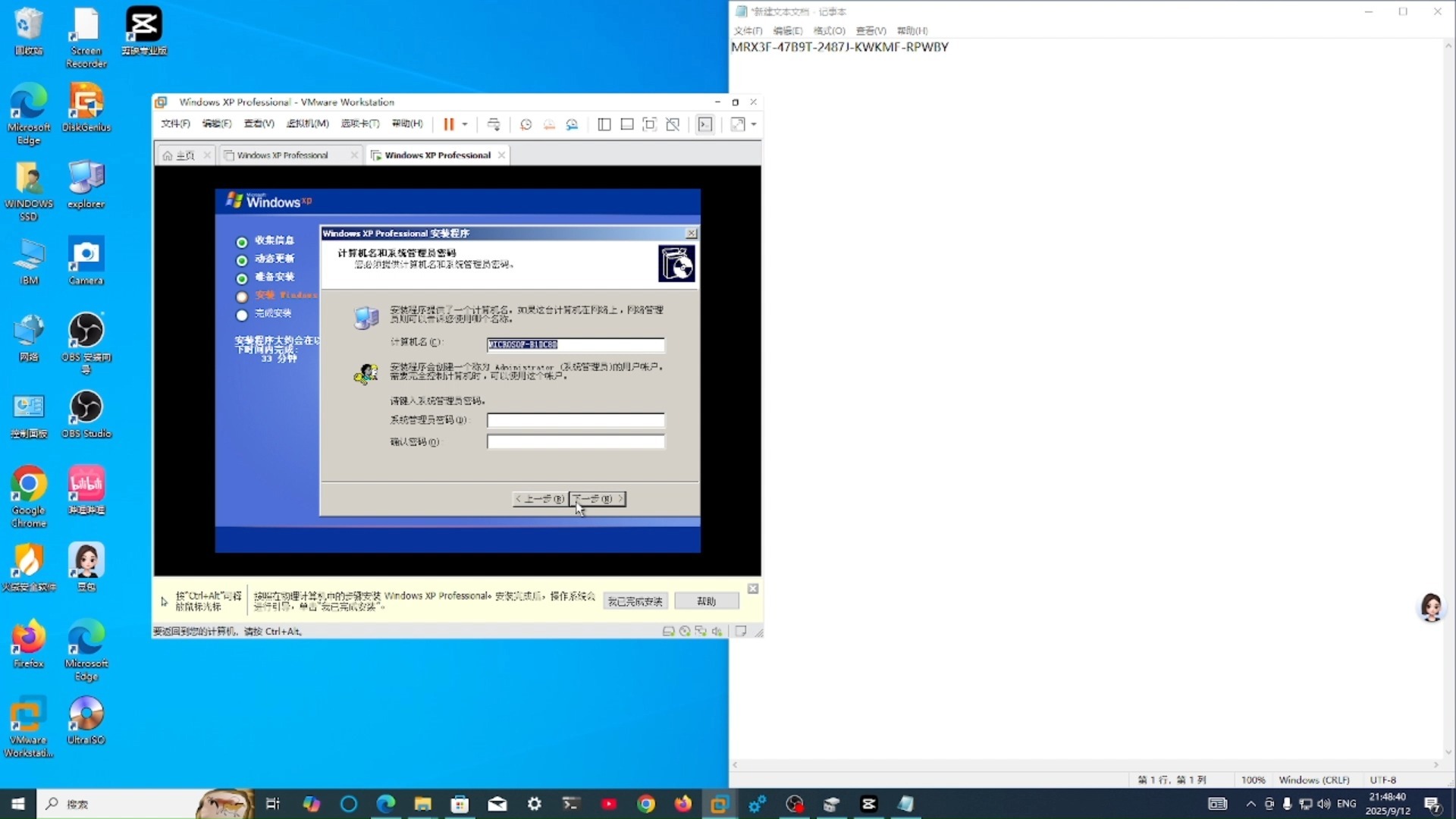Switch the VM to Unity mode

pyautogui.click(x=673, y=124)
